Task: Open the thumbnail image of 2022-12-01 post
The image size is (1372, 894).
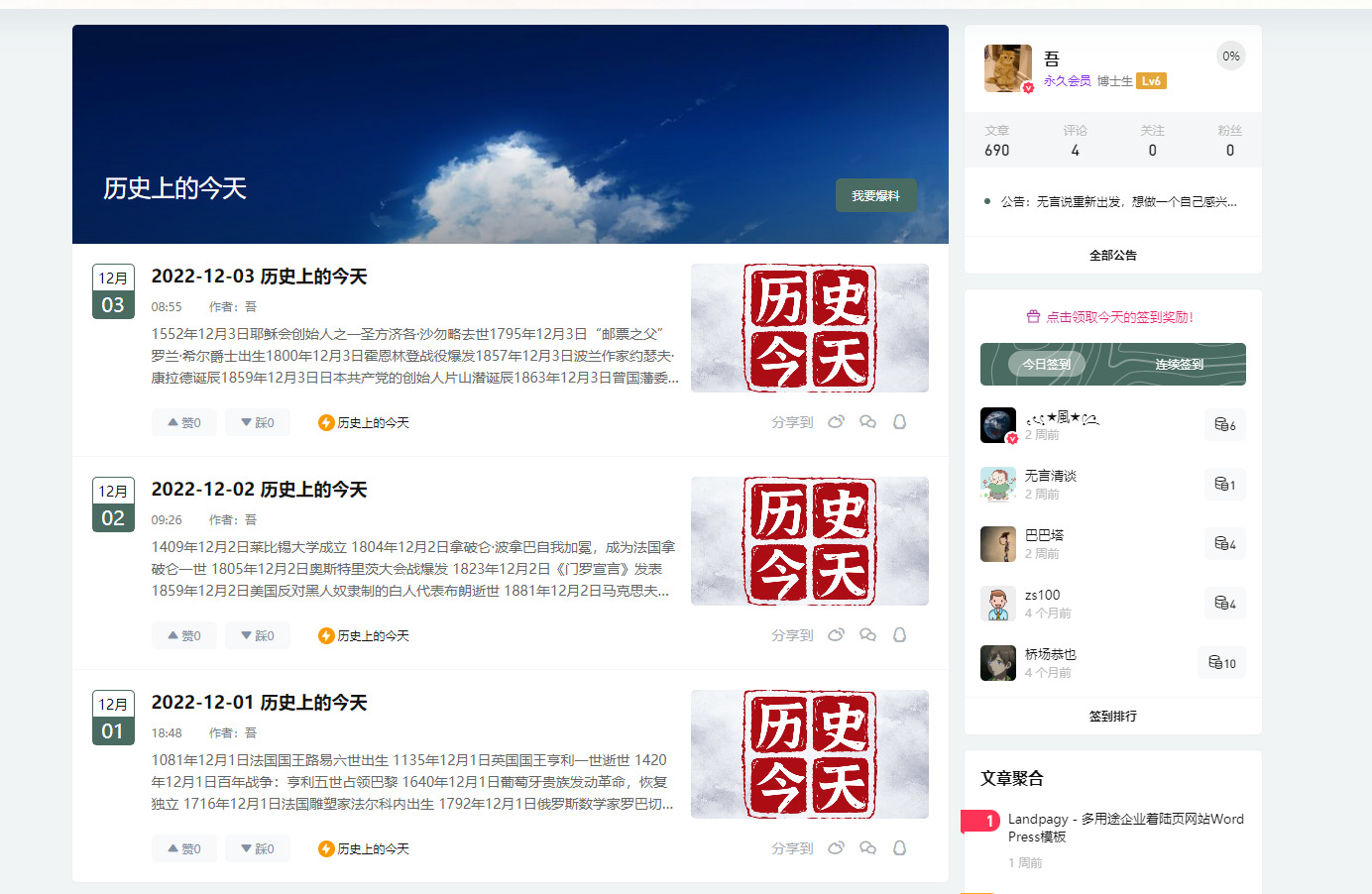Action: coord(809,753)
